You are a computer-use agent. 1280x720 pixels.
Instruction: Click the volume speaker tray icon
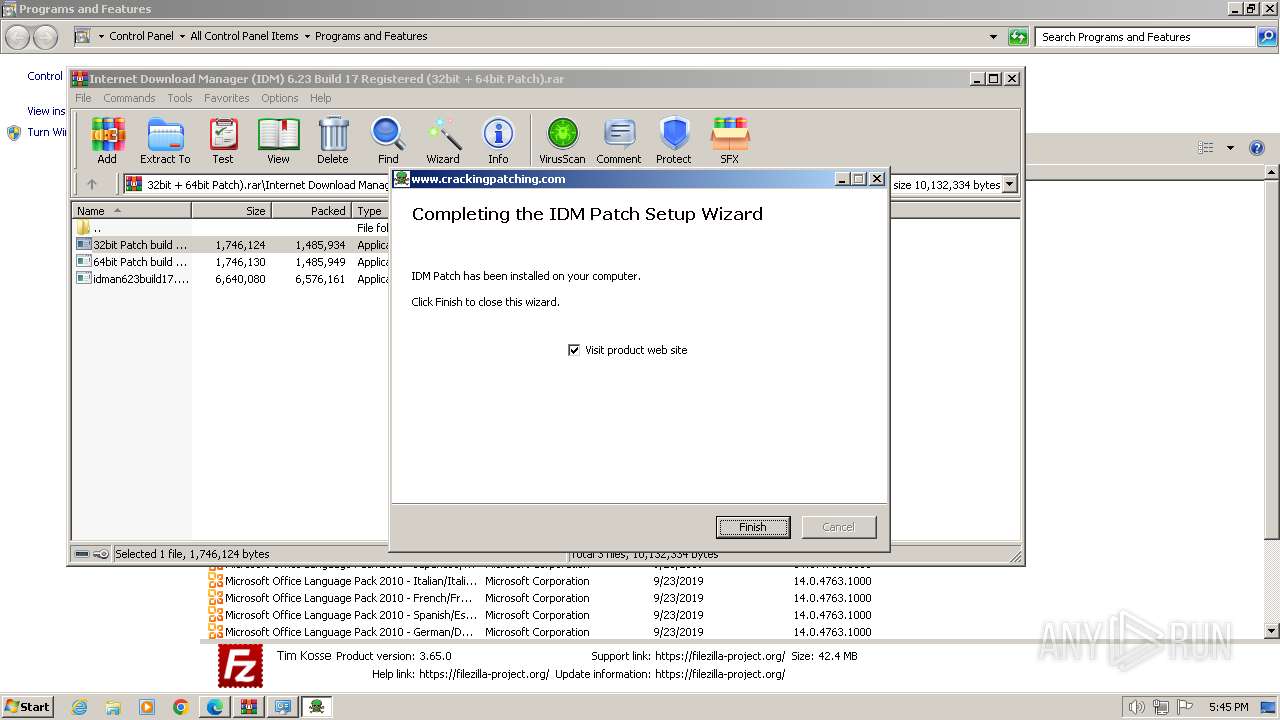(1136, 707)
